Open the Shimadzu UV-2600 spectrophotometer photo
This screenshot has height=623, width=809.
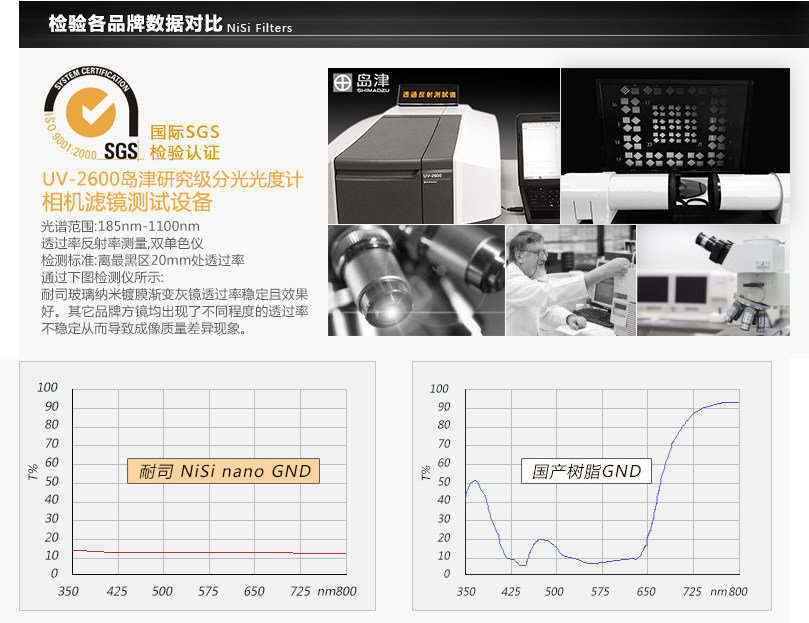(444, 146)
